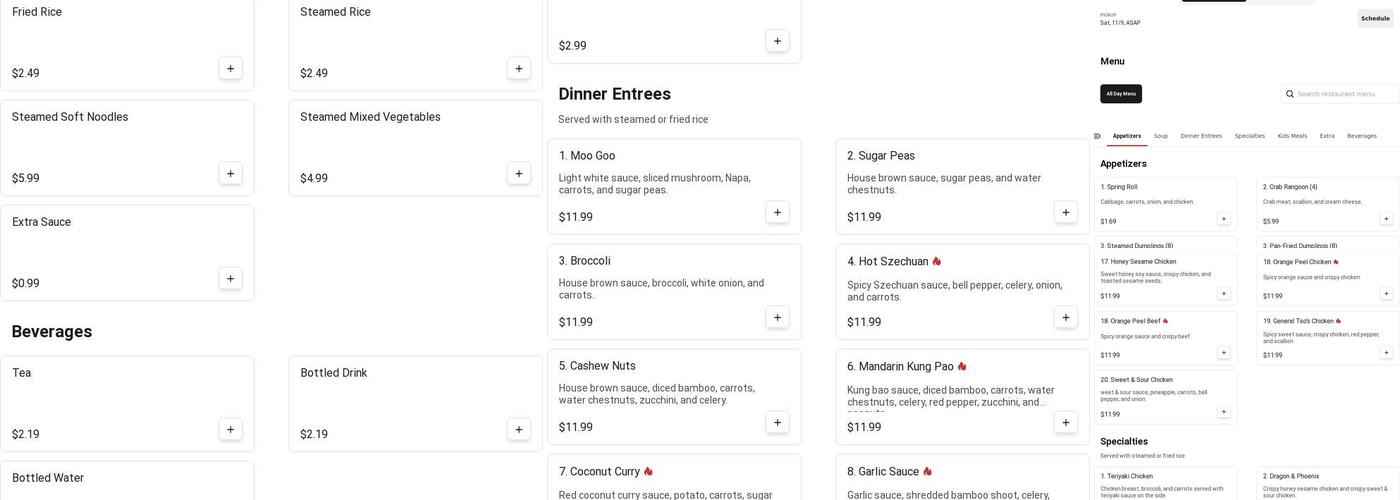Add Steamed Mixed Vegetables to order

tap(518, 174)
